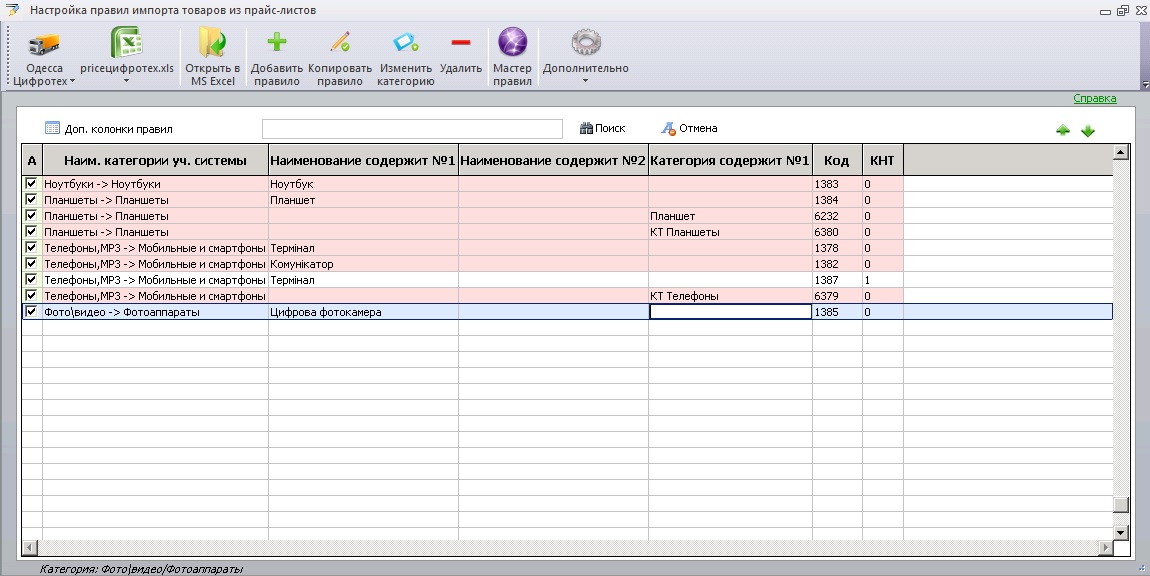Viewport: 1150px width, 576px height.
Task: Toggle checkbox for rule code 1387
Action: [31, 280]
